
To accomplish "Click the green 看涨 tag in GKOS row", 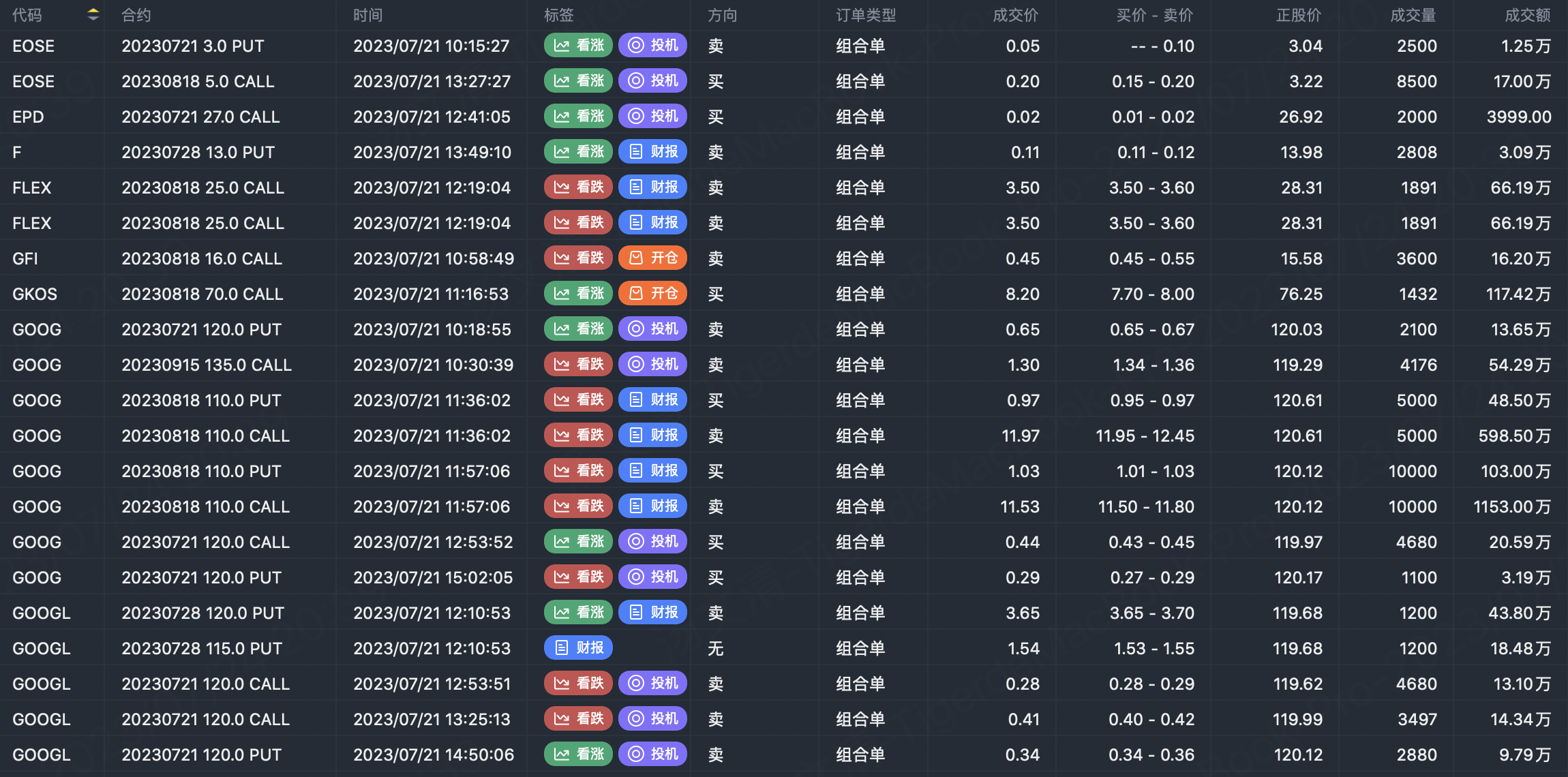I will tap(578, 294).
